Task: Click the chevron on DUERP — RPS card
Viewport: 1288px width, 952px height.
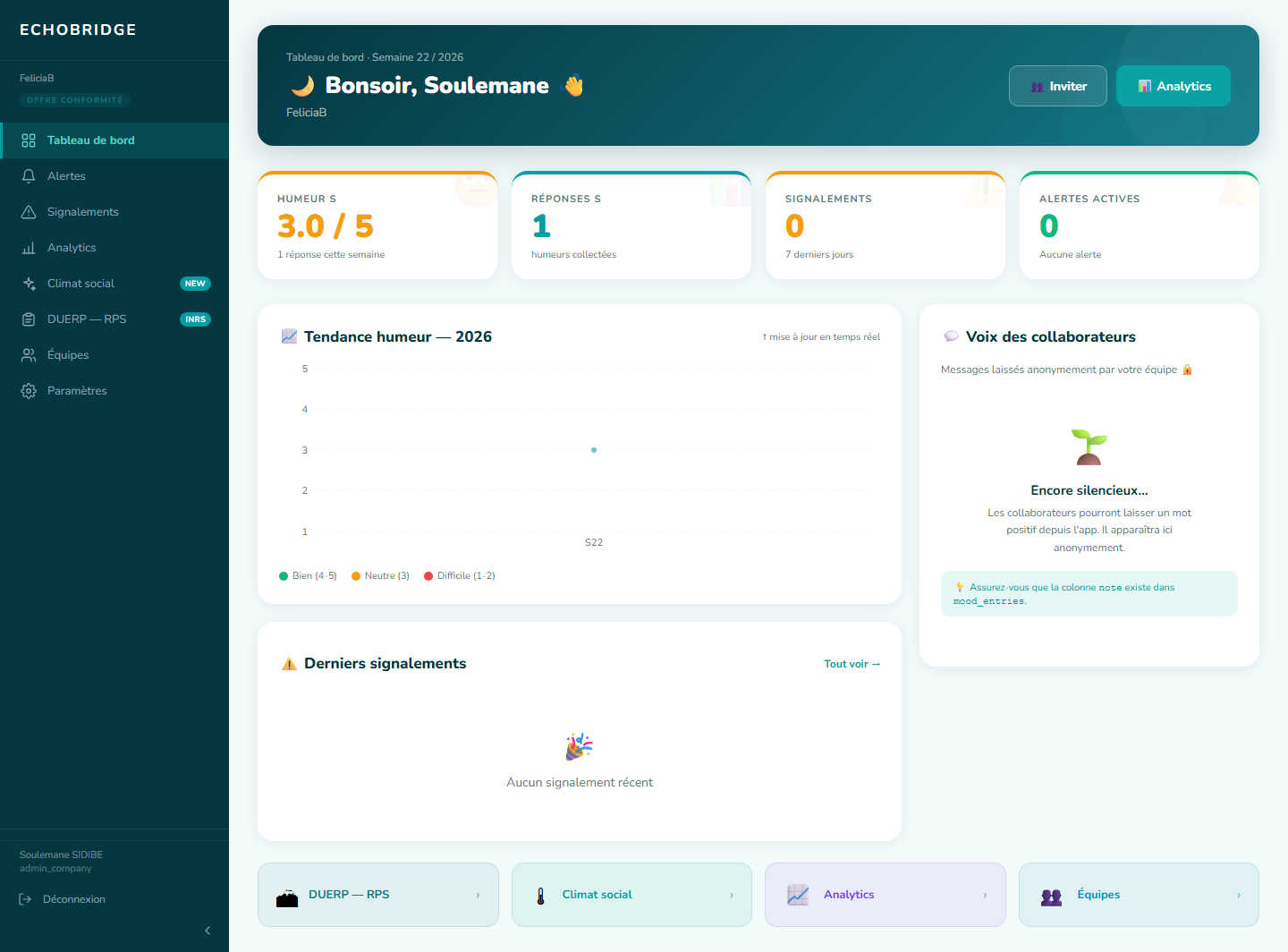Action: tap(478, 895)
